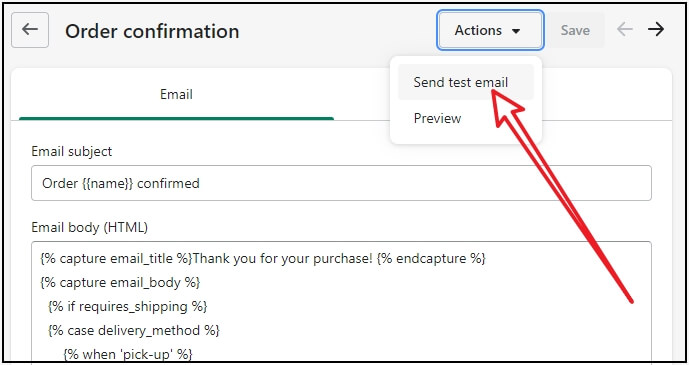The width and height of the screenshot is (689, 365).
Task: Place cursor on 'Thank you for your purchase!' text
Action: pos(283,258)
